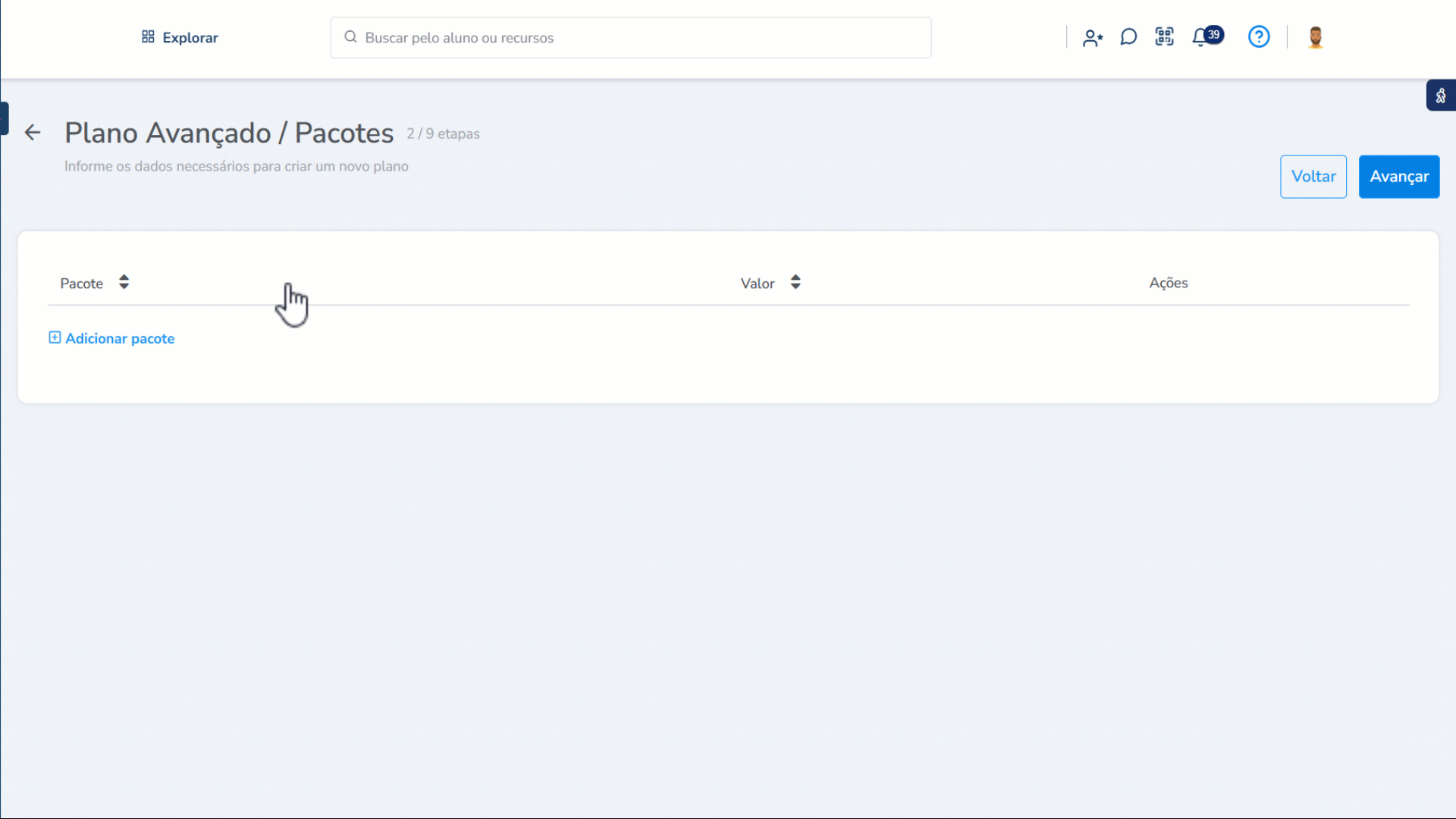Click the magnifier search icon
The image size is (1456, 819).
coord(350,37)
